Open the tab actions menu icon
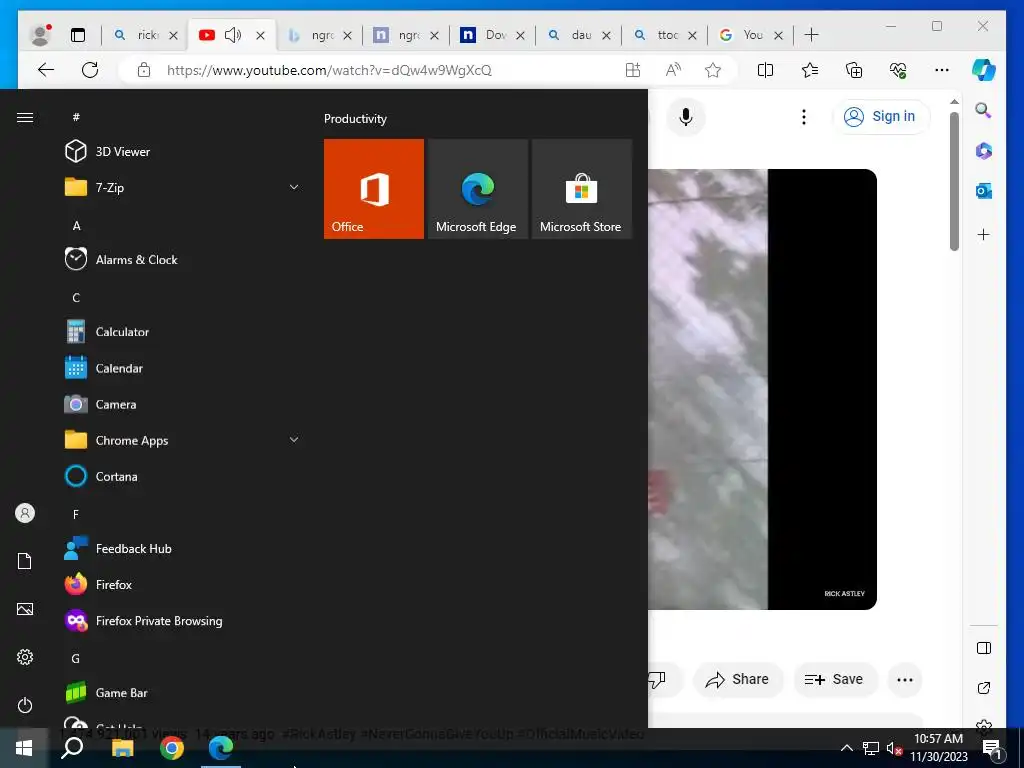Viewport: 1024px width, 768px height. click(78, 35)
